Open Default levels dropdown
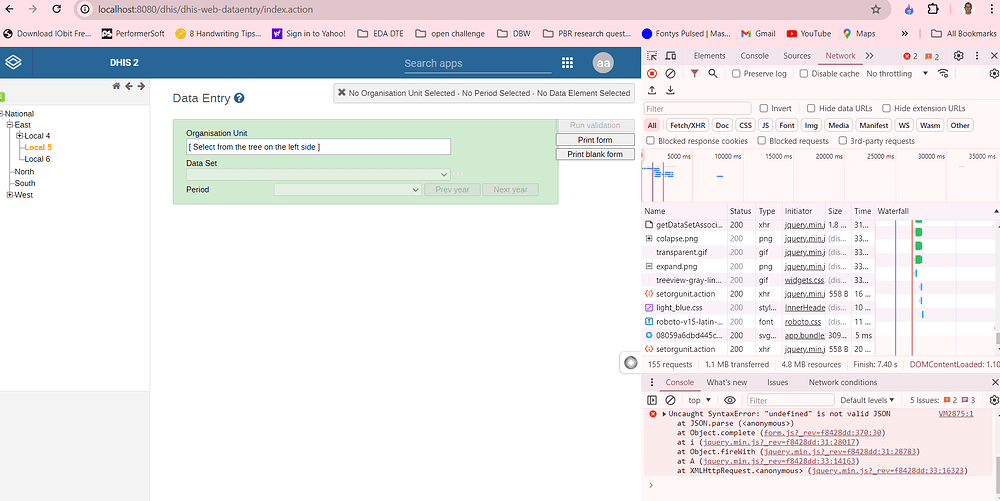 (x=867, y=400)
